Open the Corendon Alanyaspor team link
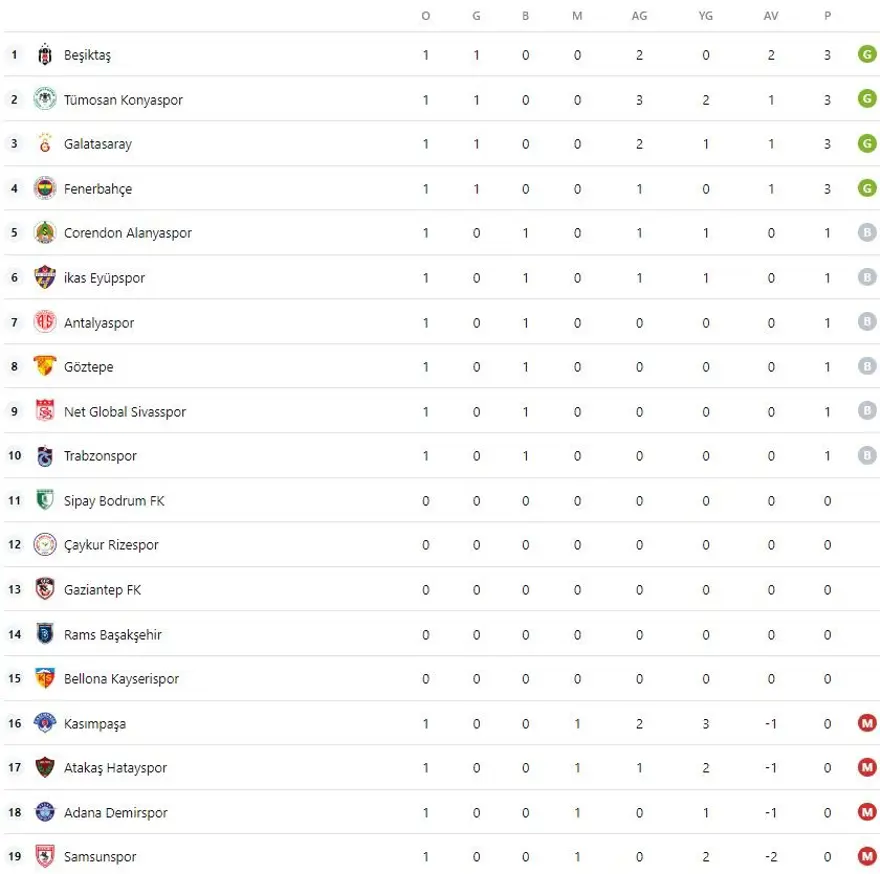This screenshot has height=874, width=880. [x=127, y=233]
